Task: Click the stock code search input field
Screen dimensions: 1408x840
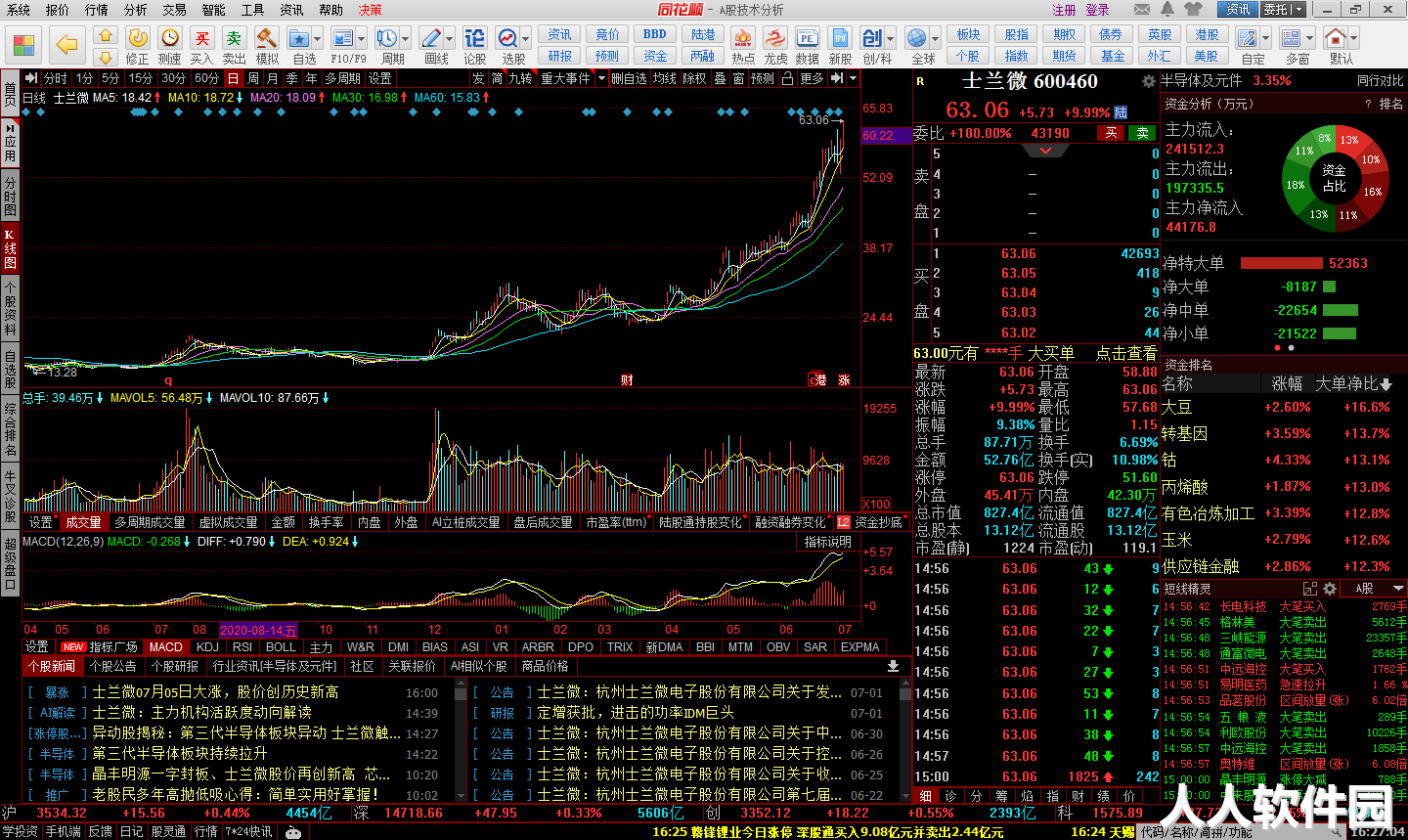Action: coord(1242,832)
